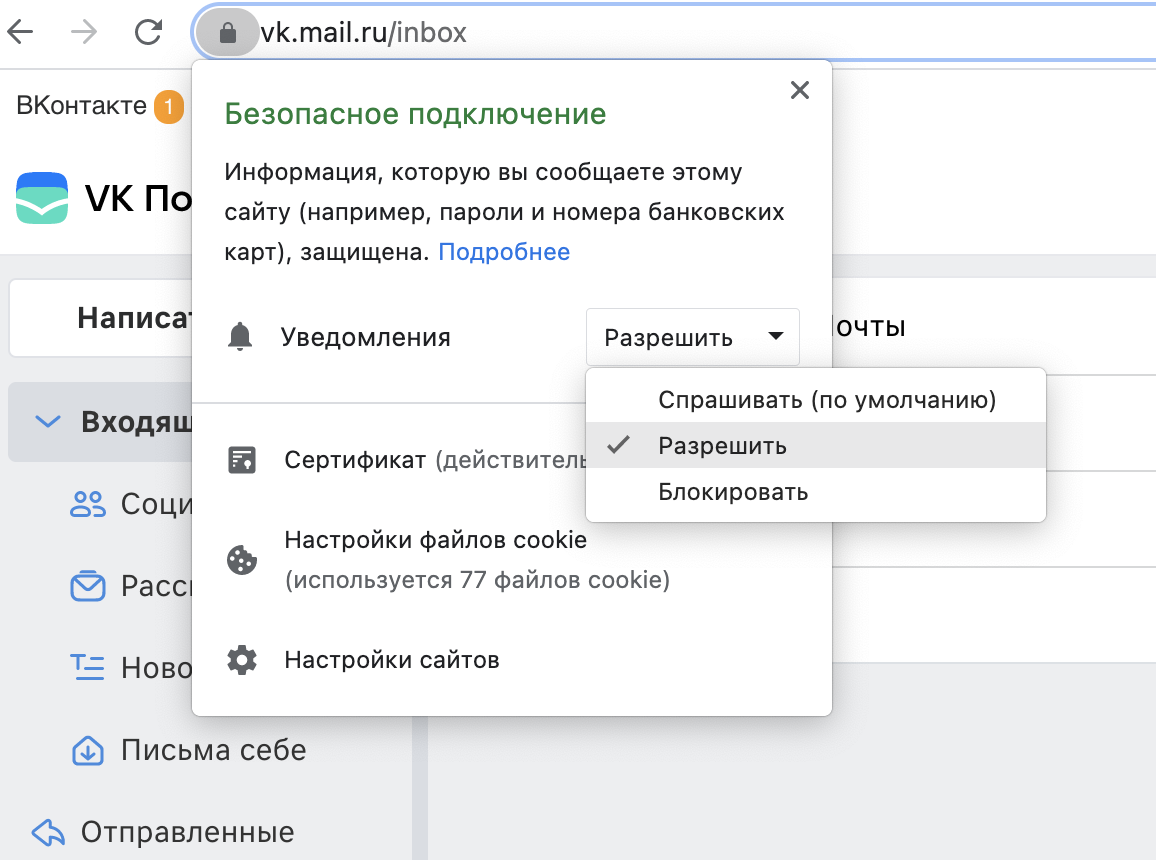The height and width of the screenshot is (860, 1156).
Task: Click the gear icon for site settings
Action: [x=242, y=660]
